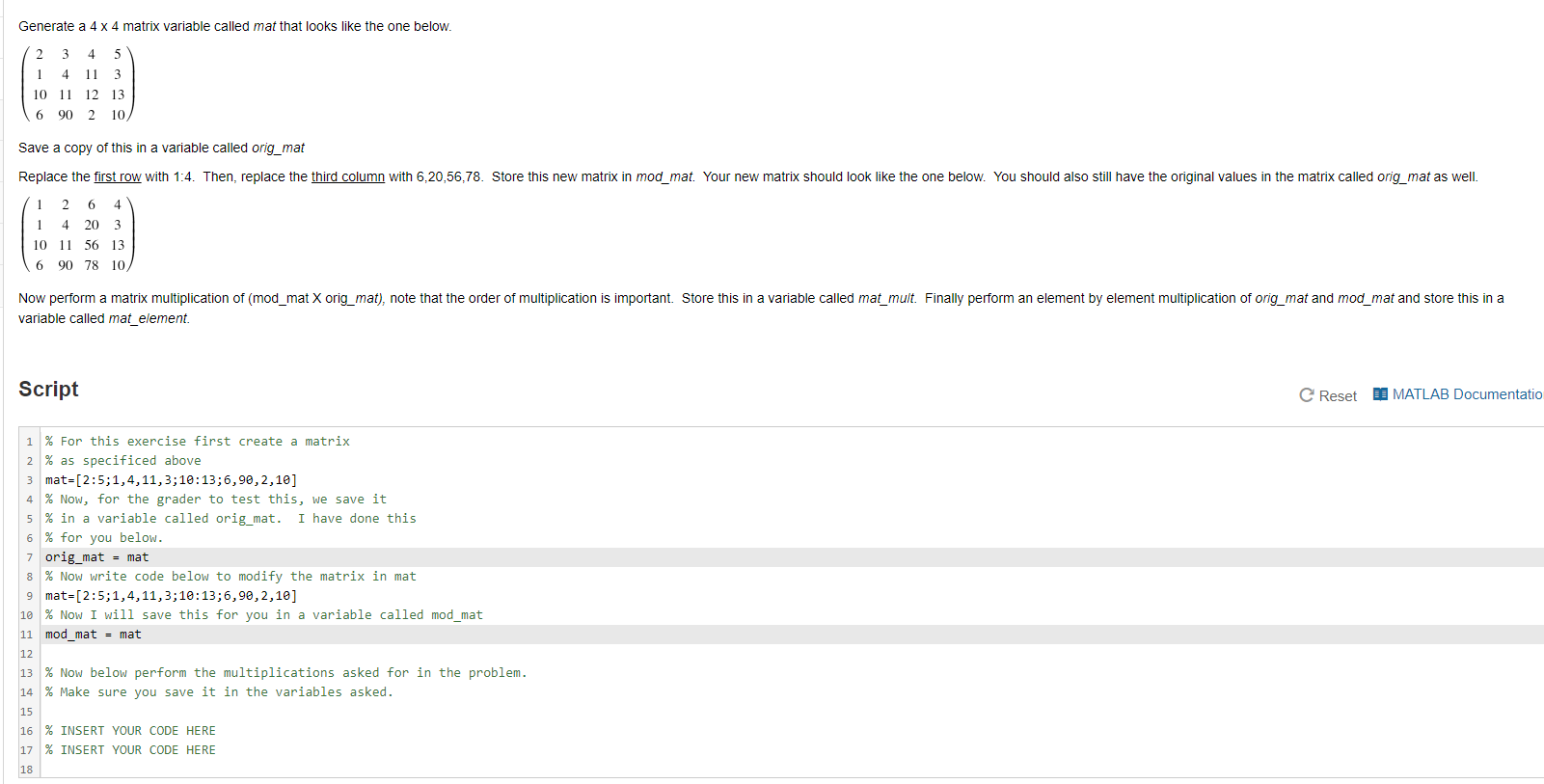The height and width of the screenshot is (784, 1544).
Task: Place cursor on line 3 mat definition
Action: (172, 480)
